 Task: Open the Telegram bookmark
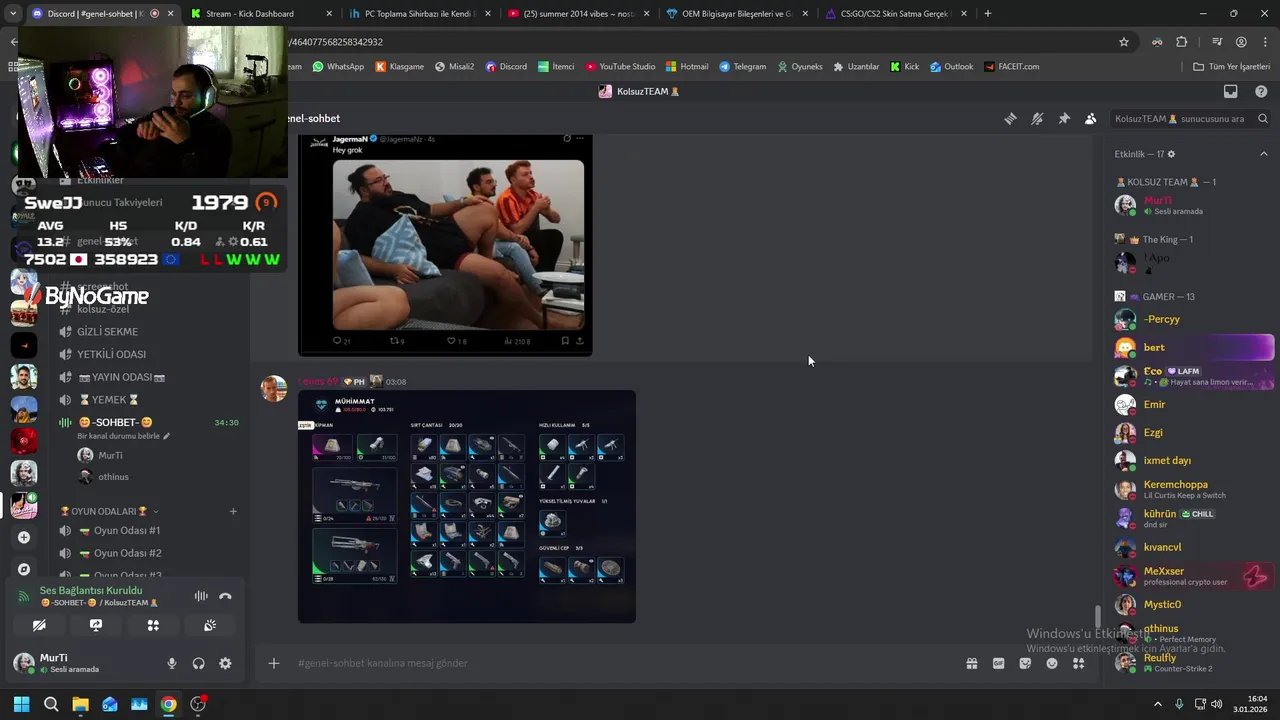[x=742, y=67]
